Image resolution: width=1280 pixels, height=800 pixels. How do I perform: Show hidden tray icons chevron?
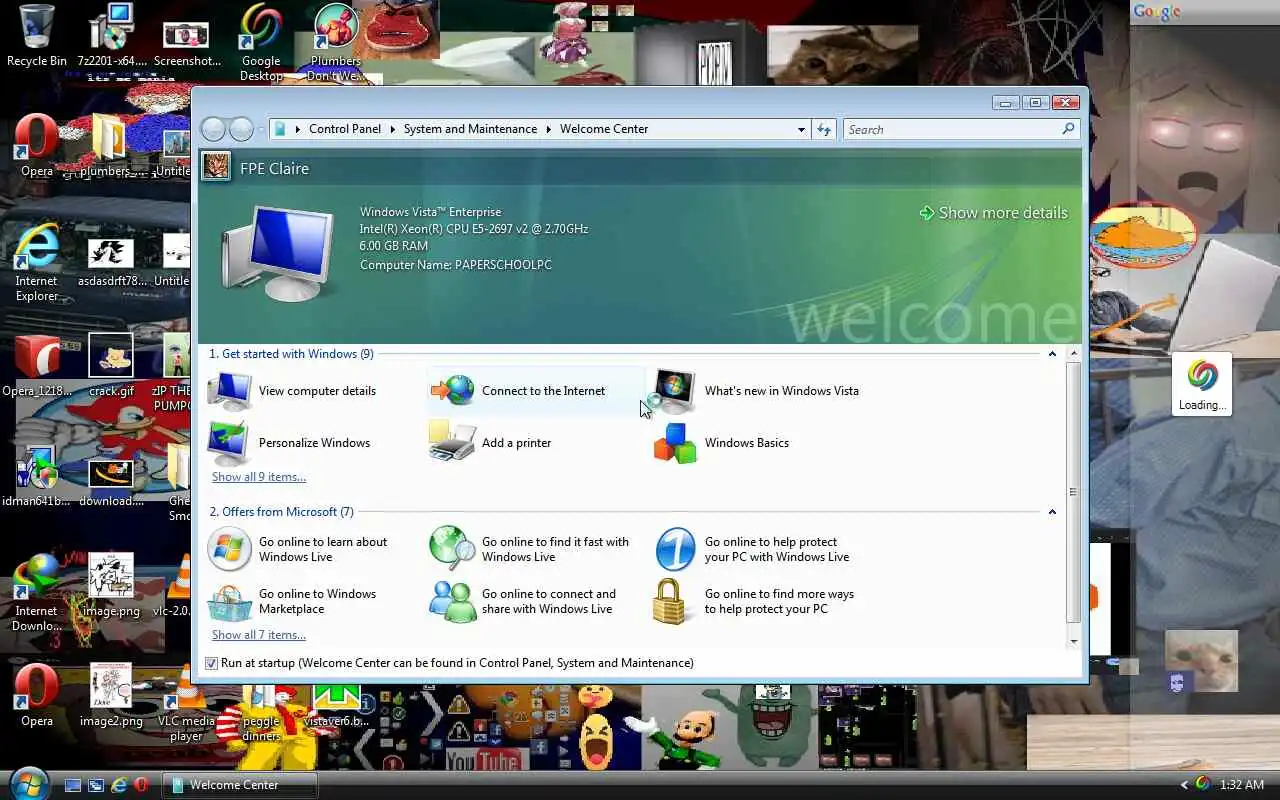(1185, 785)
